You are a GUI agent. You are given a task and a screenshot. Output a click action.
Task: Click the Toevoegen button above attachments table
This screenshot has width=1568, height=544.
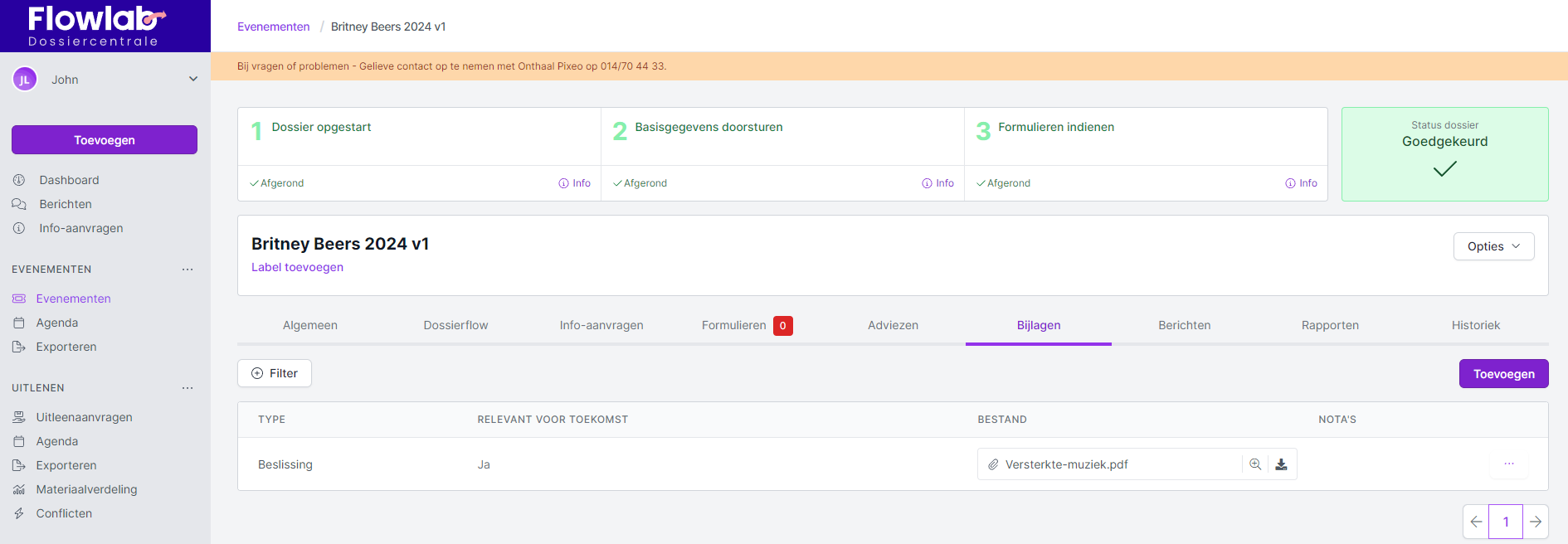coord(1503,374)
